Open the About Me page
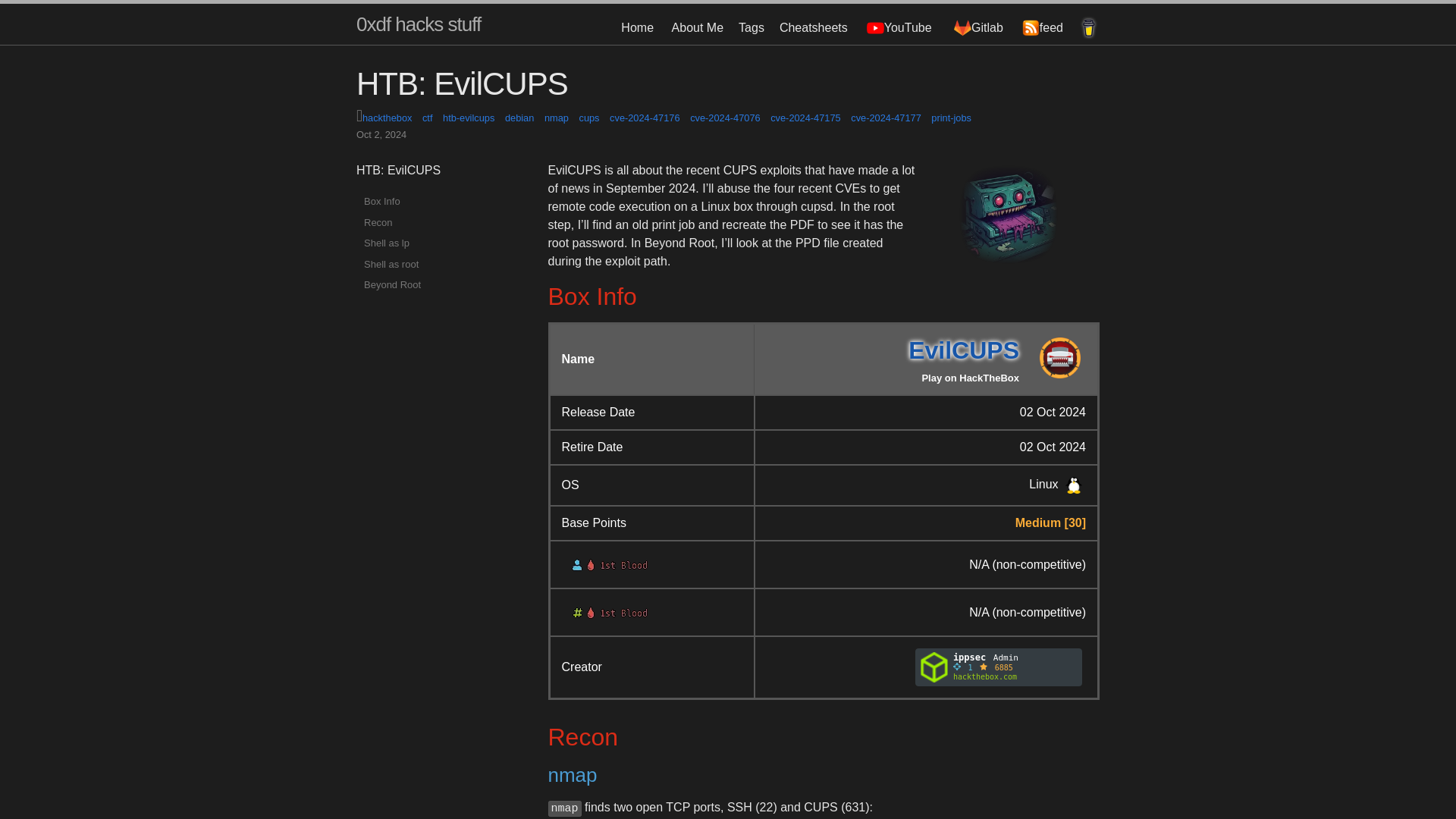The height and width of the screenshot is (819, 1456). click(x=697, y=28)
